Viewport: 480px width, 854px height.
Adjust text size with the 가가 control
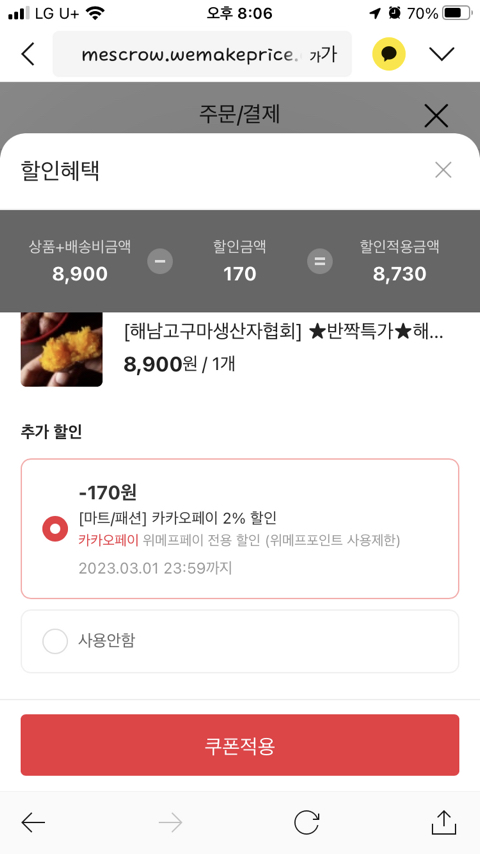pos(323,54)
